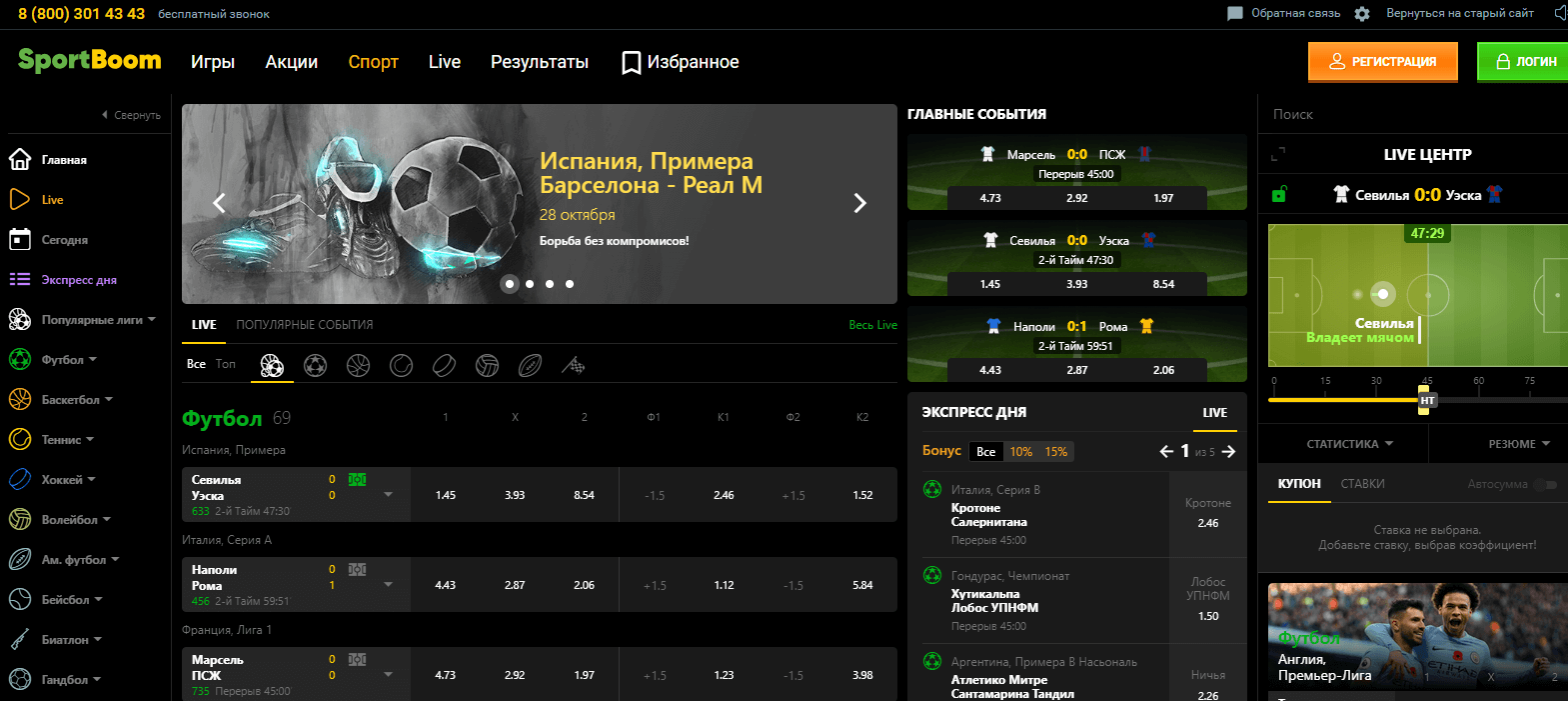Expand more markets for Севилья–Уэска
The width and height of the screenshot is (1568, 701).
[x=388, y=495]
